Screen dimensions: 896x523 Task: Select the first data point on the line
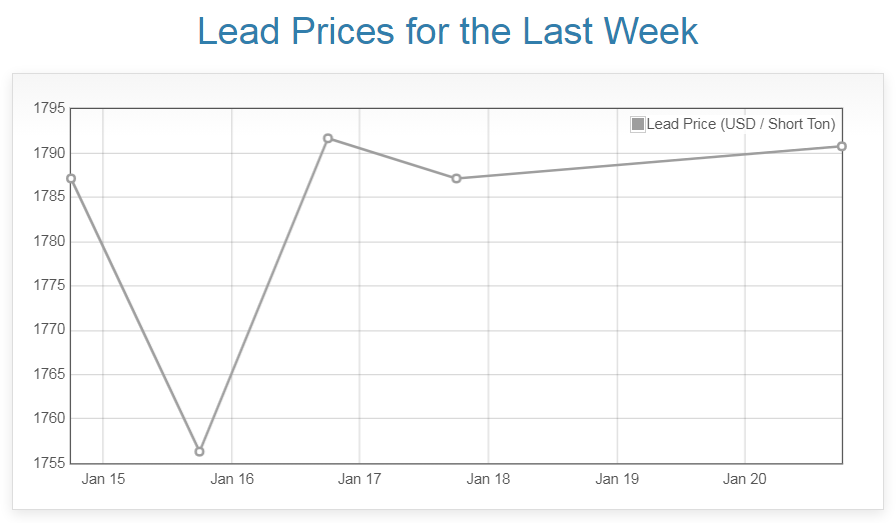pyautogui.click(x=71, y=179)
